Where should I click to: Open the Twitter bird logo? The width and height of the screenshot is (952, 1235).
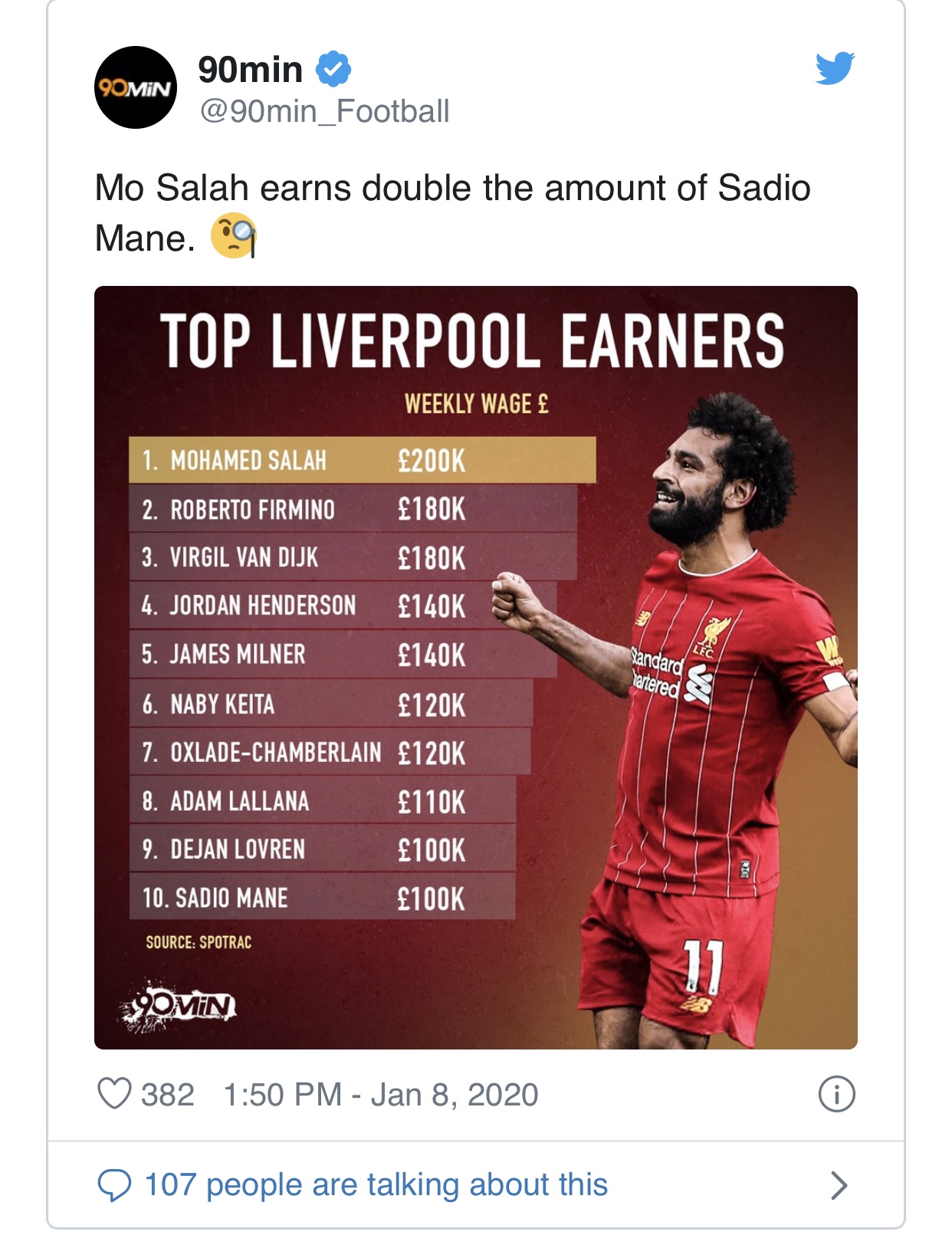pos(835,68)
